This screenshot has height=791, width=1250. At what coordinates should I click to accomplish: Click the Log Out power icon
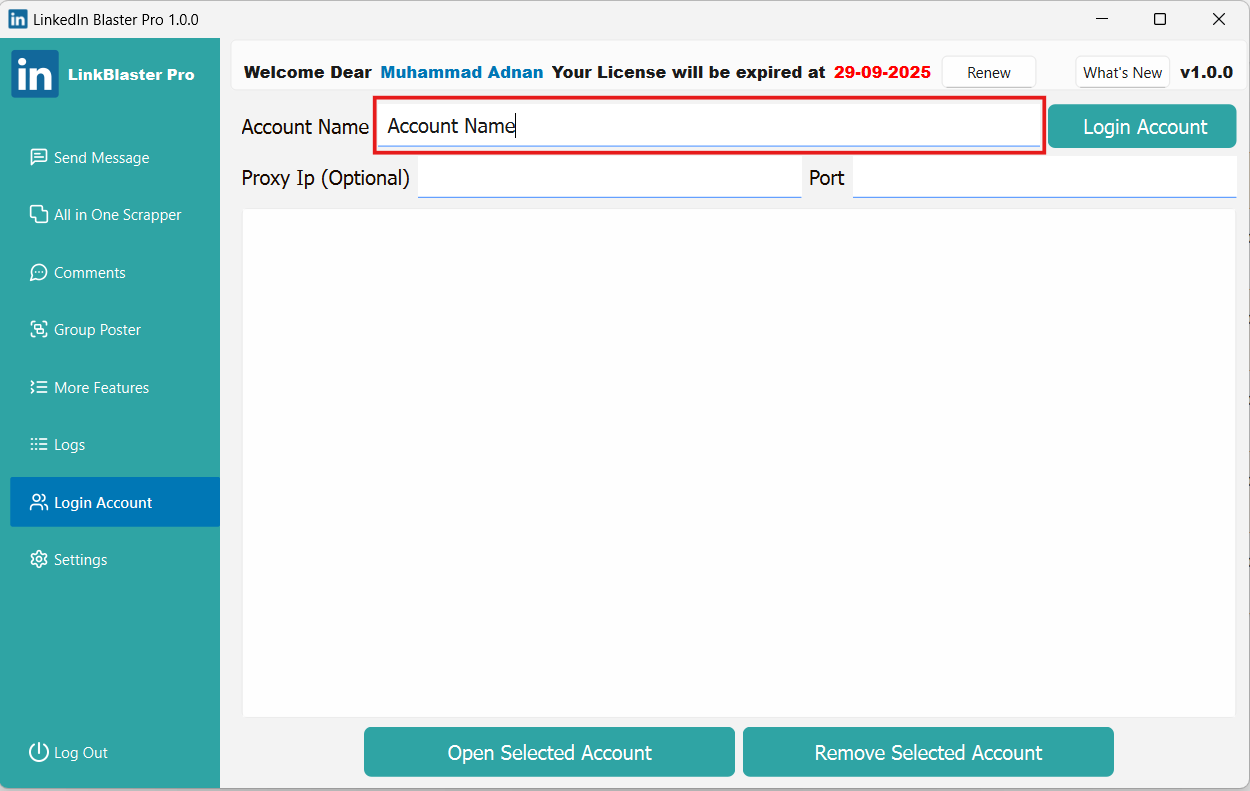tap(39, 752)
